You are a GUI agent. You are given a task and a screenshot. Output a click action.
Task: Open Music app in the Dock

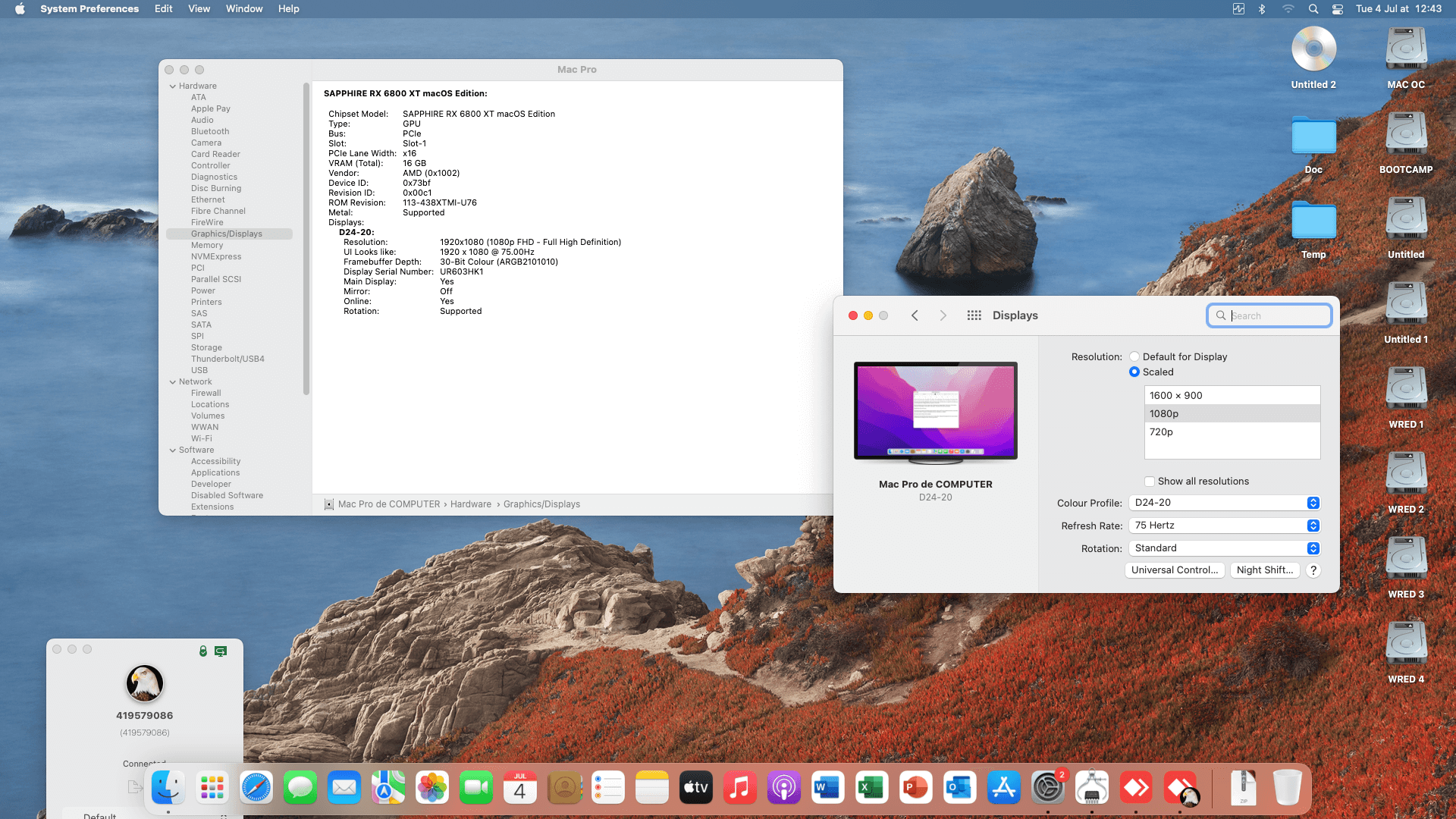(x=739, y=788)
